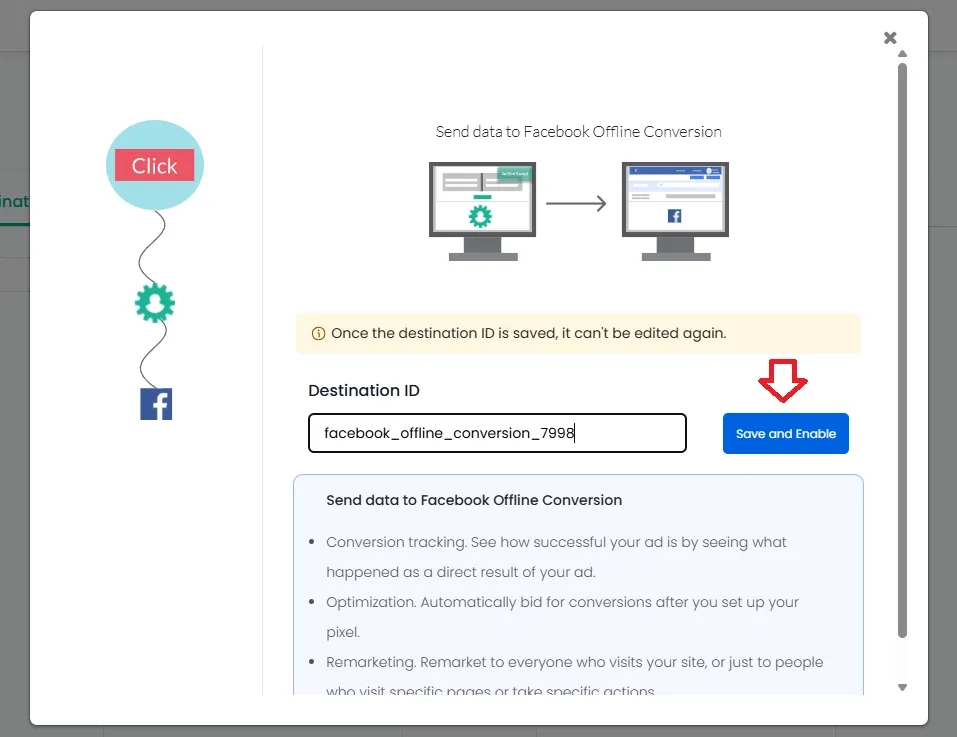Viewport: 957px width, 737px height.
Task: Focus the Destination ID input field
Action: click(x=497, y=433)
